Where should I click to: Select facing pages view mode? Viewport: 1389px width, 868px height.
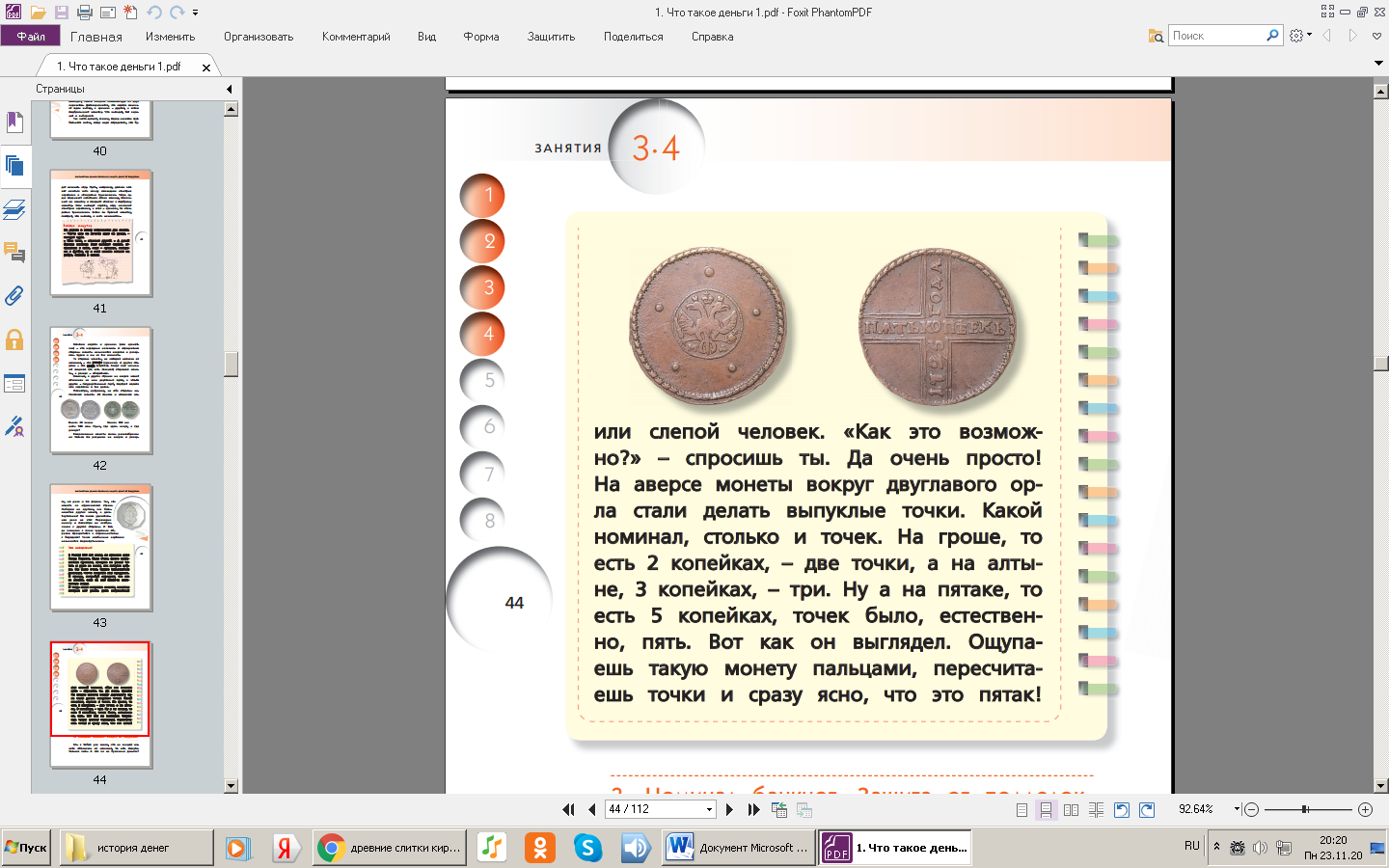click(x=1071, y=809)
